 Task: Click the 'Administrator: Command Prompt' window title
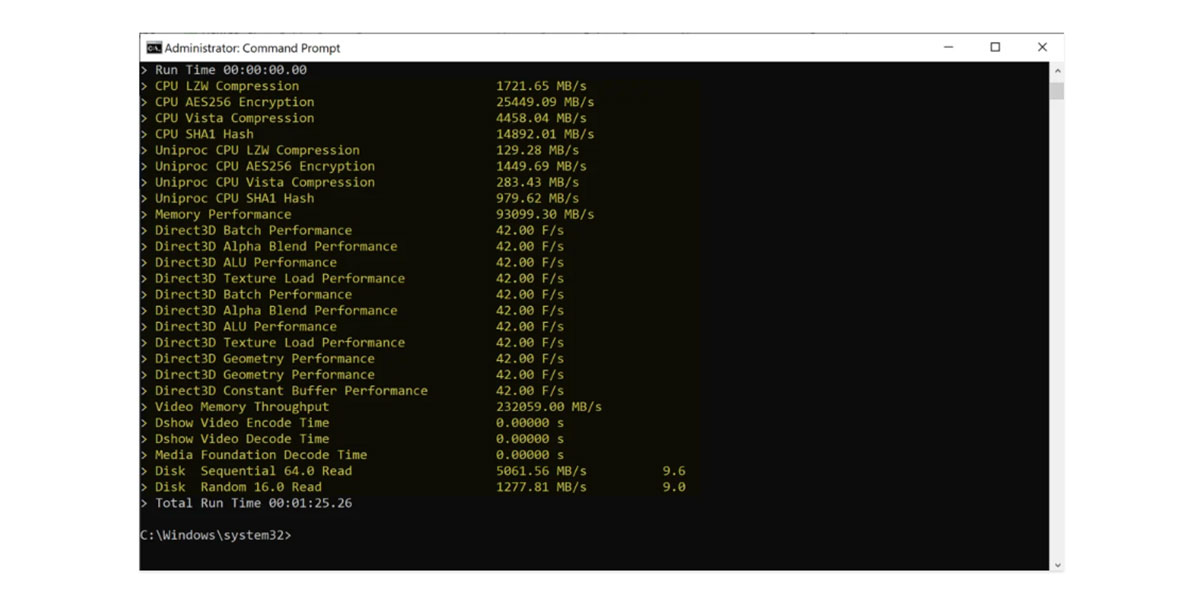[x=253, y=48]
